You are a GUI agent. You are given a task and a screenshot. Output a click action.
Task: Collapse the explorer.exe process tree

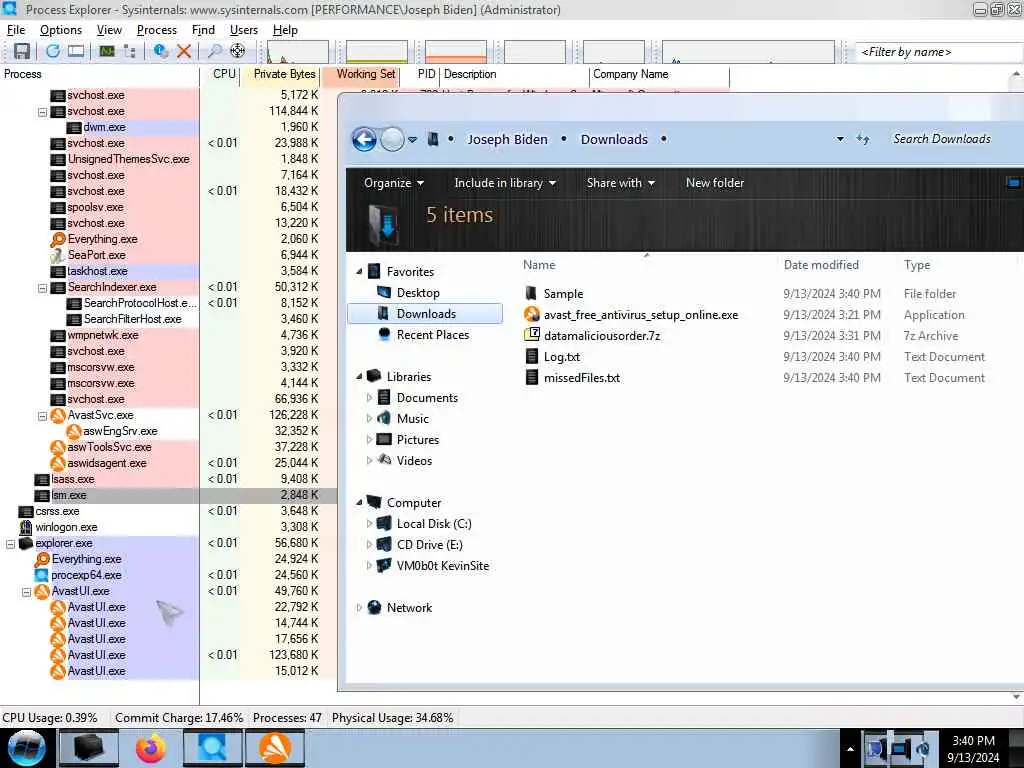pos(10,544)
